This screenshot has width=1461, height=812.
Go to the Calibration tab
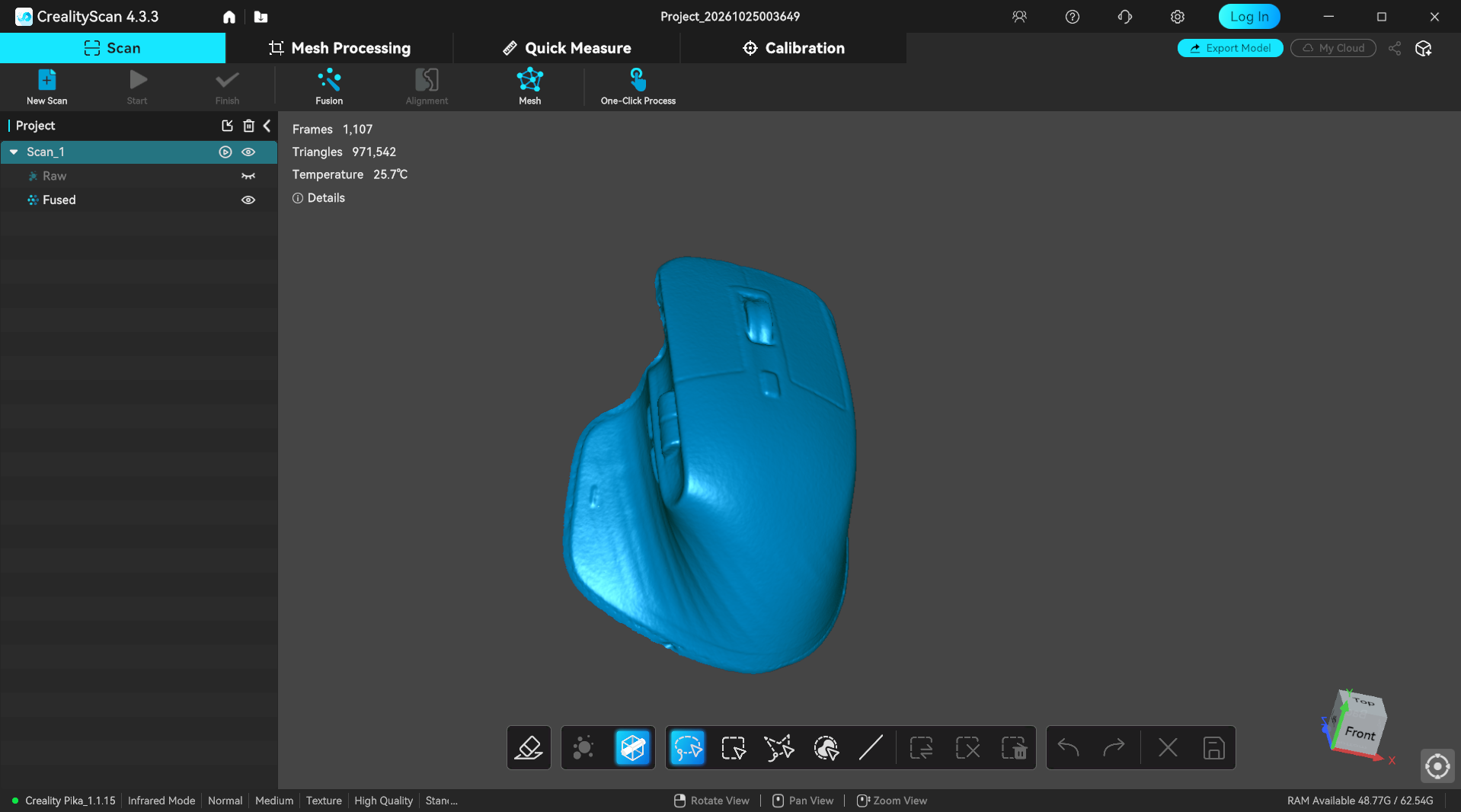tap(794, 48)
